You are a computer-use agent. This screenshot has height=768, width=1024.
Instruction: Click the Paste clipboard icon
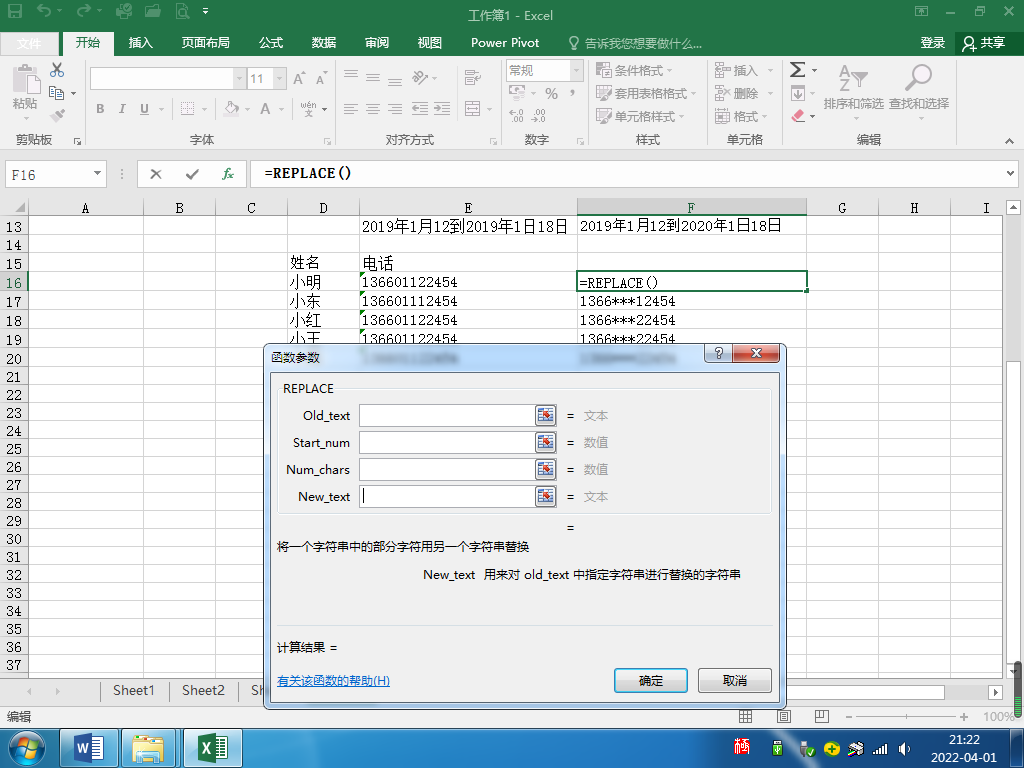pyautogui.click(x=26, y=80)
